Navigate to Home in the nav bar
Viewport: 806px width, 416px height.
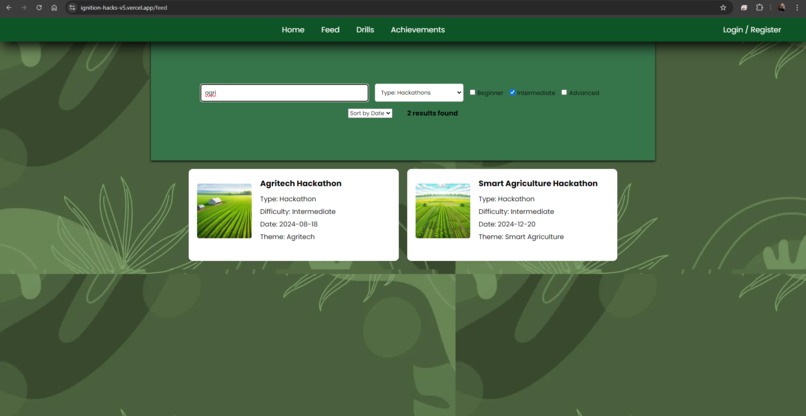[293, 30]
